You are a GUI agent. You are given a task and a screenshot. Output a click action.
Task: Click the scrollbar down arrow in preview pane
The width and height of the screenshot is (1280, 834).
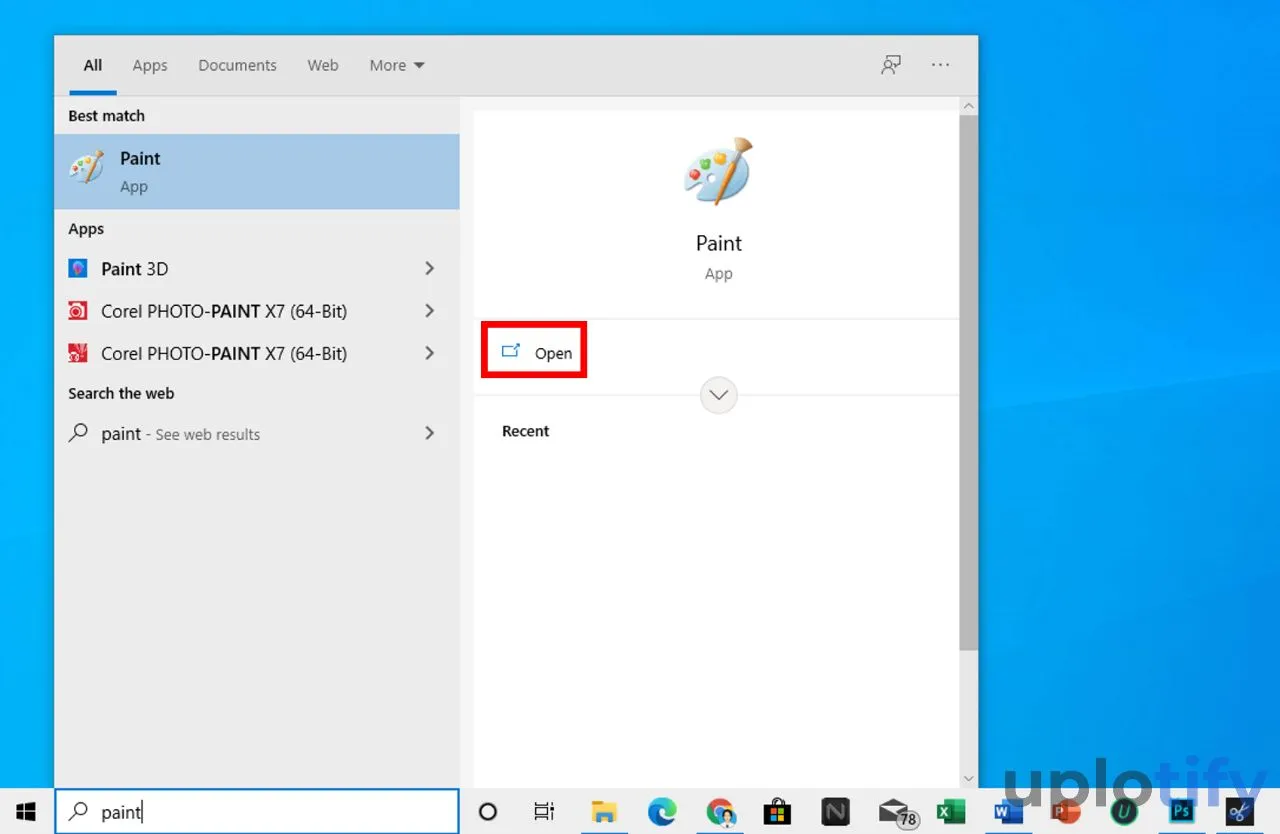(x=968, y=779)
